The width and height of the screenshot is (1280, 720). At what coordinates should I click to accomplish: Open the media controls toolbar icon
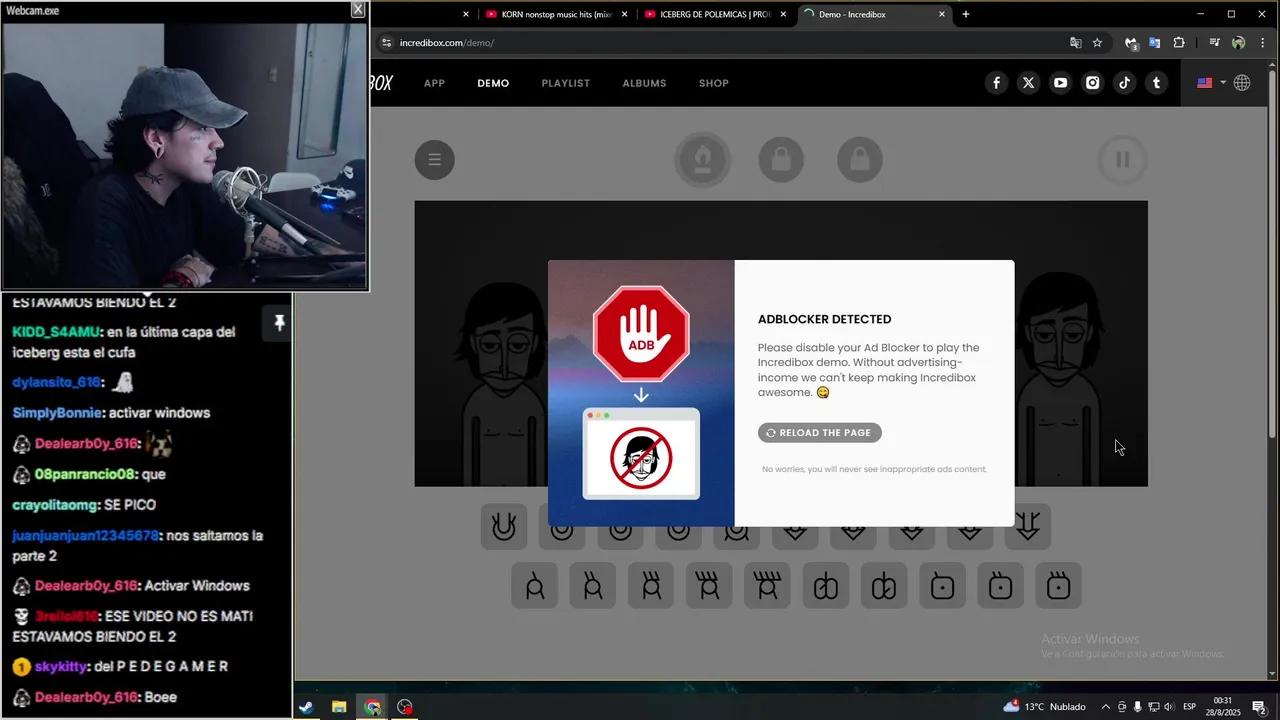pos(1214,43)
